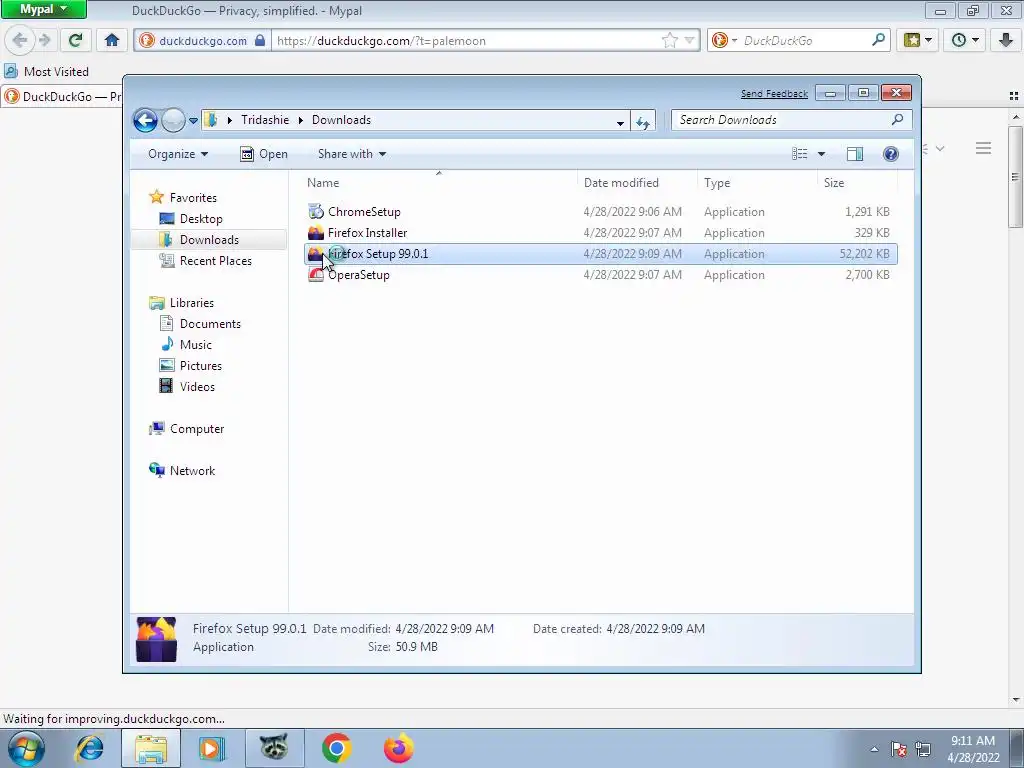Reload the page in Mypal
This screenshot has width=1024, height=768.
(76, 40)
